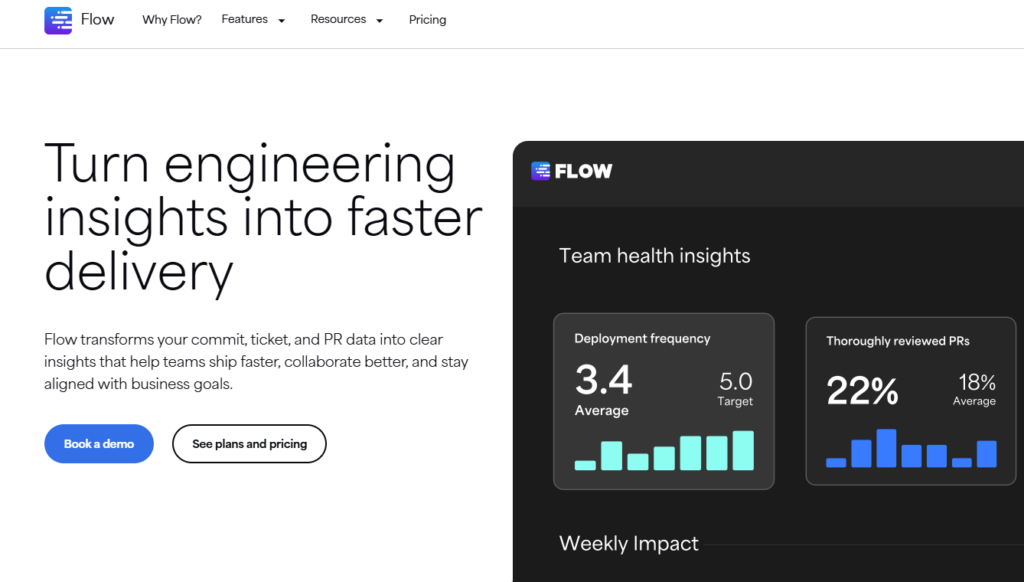Open the Resources menu
Viewport: 1024px width, 582px height.
(x=338, y=20)
